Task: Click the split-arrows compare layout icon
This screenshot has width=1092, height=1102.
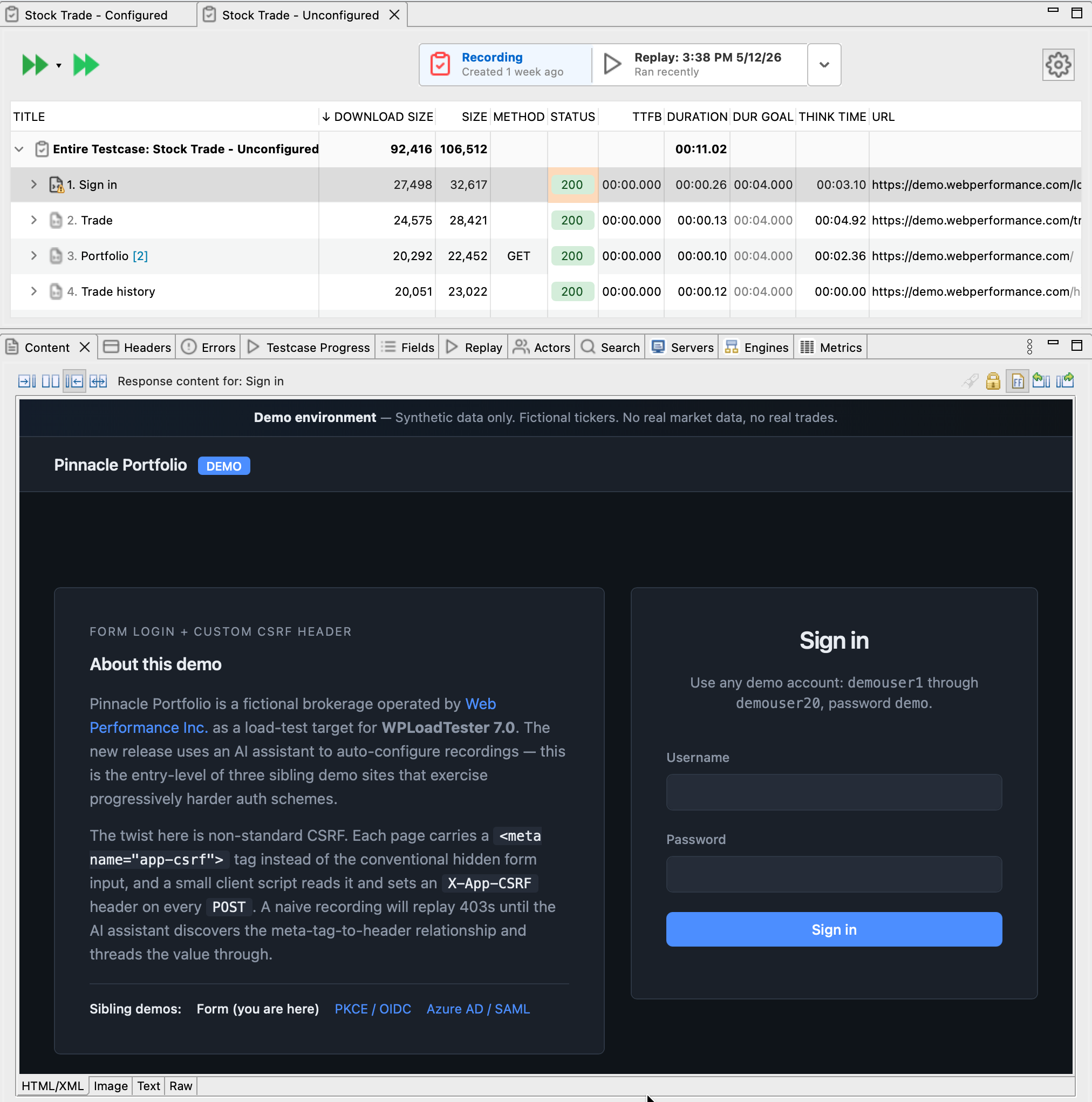Action: [x=98, y=381]
